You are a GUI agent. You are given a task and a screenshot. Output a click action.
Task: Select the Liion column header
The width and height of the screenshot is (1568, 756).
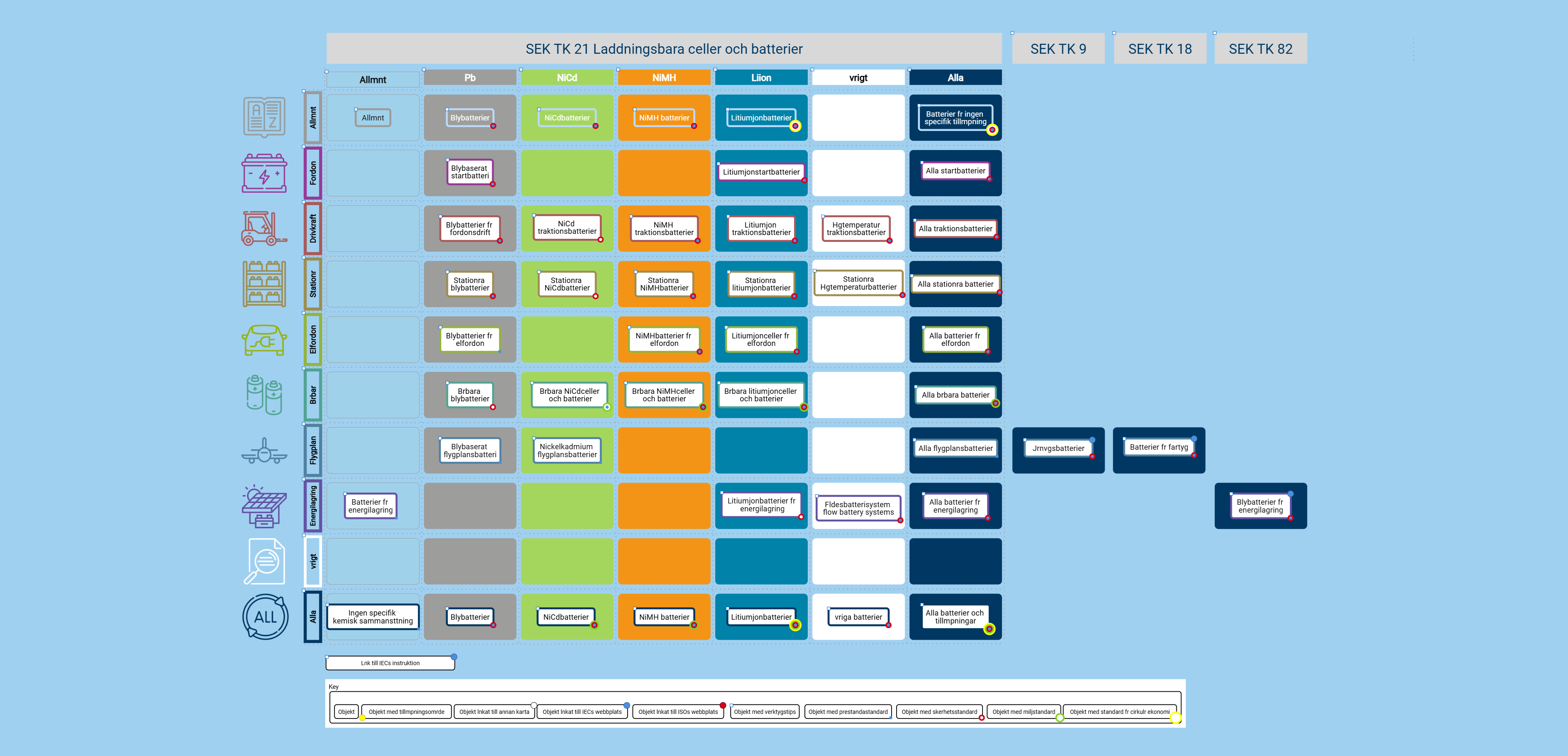761,78
